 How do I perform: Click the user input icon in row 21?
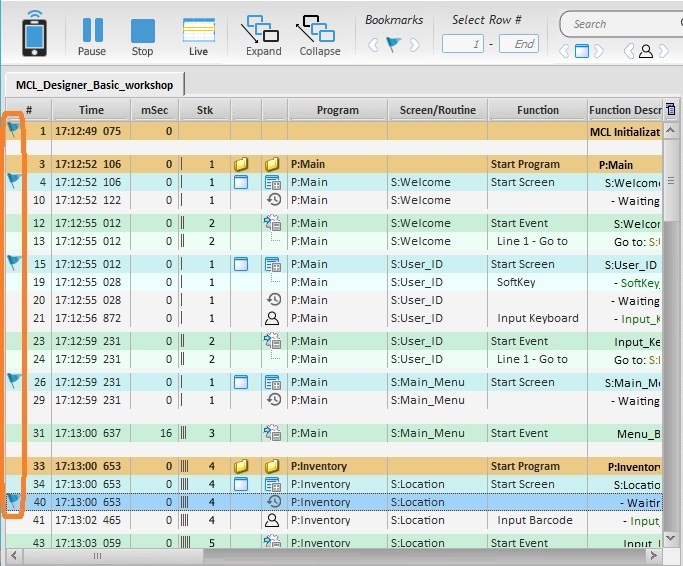(271, 318)
